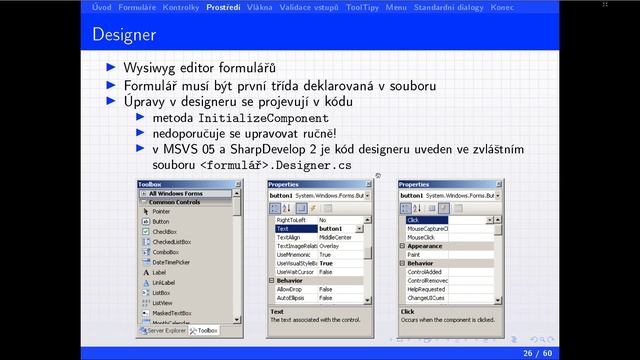
Task: Pick the ComboBox control icon in Toolbox
Action: pos(146,252)
